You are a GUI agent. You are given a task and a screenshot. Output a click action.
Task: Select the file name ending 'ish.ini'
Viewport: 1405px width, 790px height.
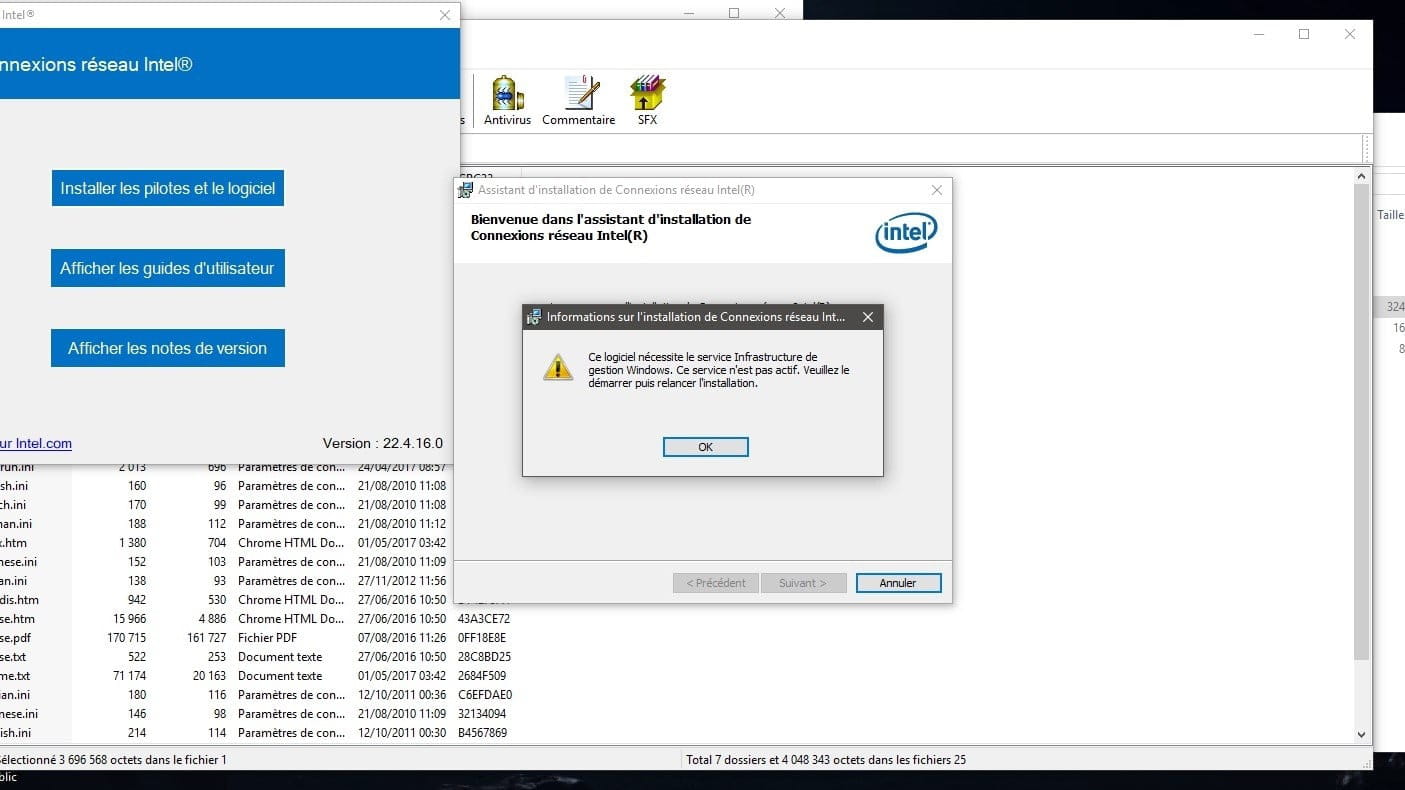(x=14, y=733)
